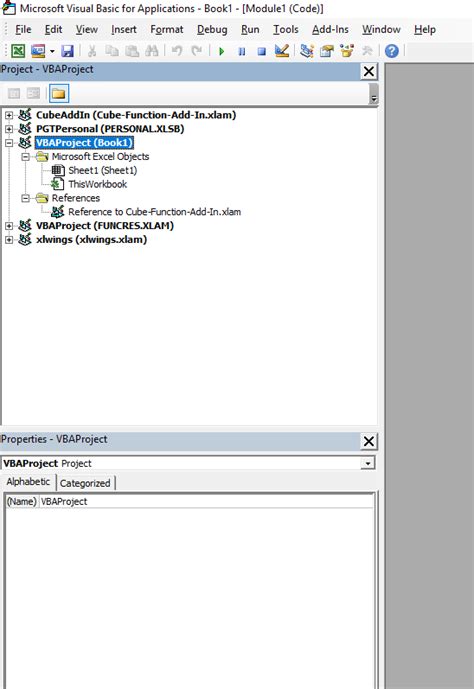Switch to the Categorized tab
The image size is (474, 689).
[85, 483]
